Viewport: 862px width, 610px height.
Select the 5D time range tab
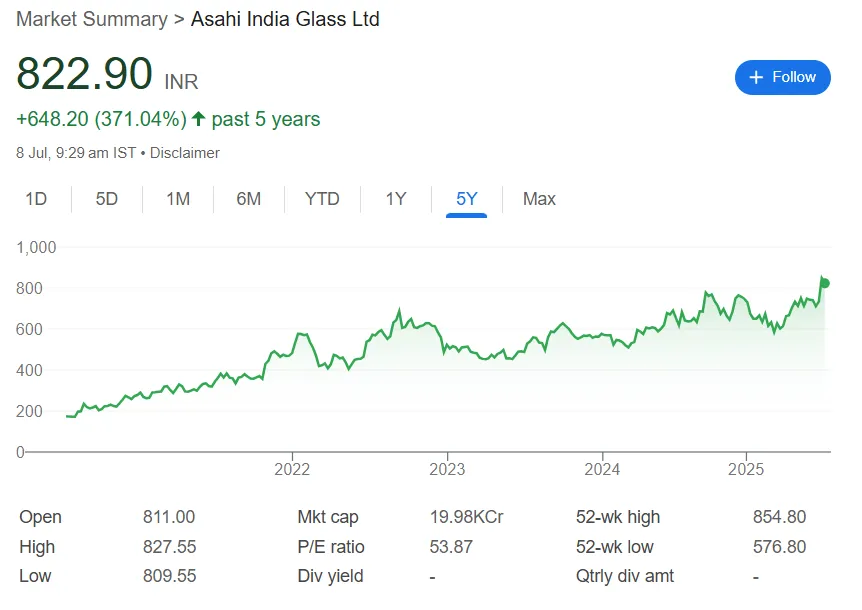pyautogui.click(x=107, y=199)
